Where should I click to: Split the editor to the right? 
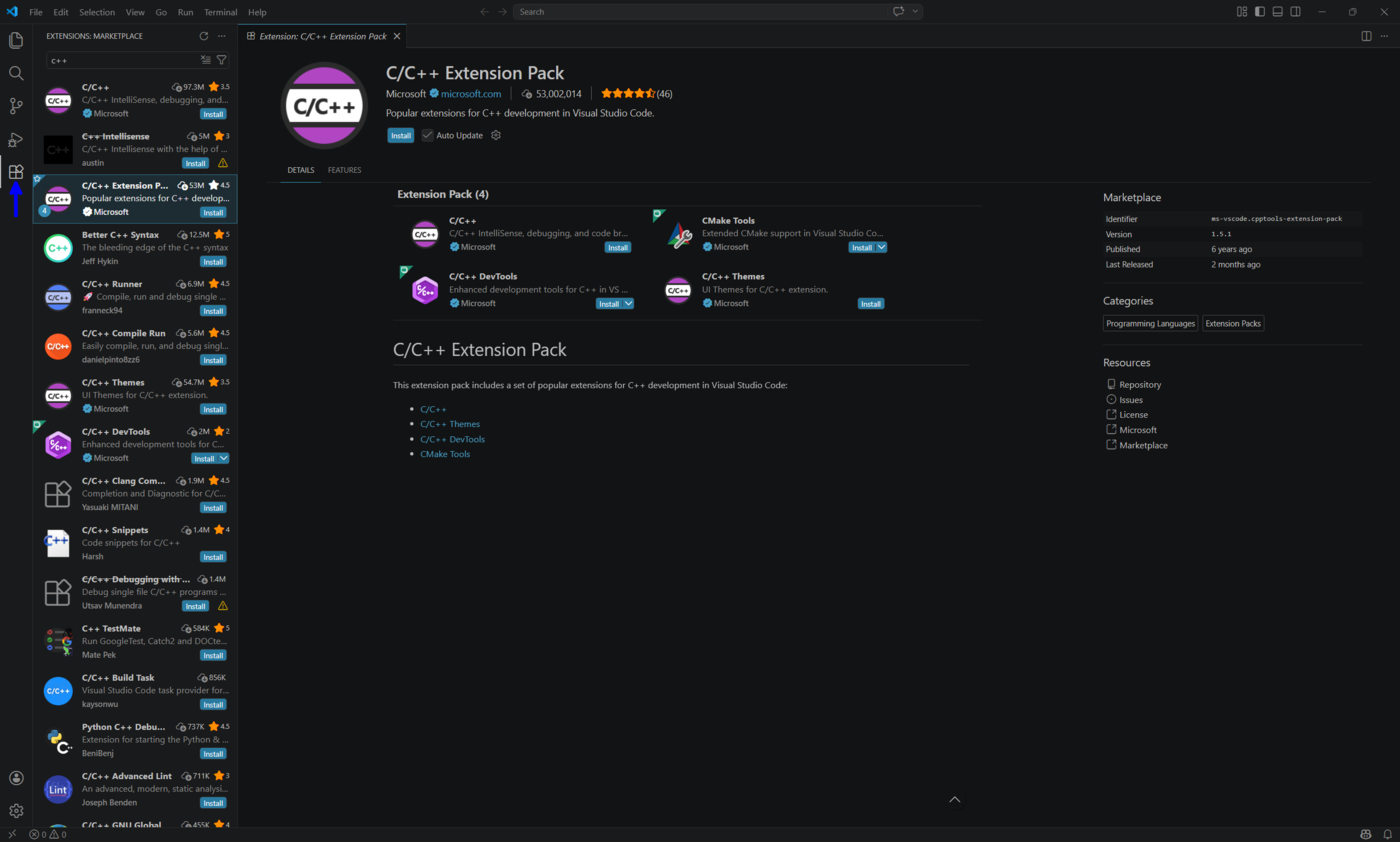pos(1366,35)
